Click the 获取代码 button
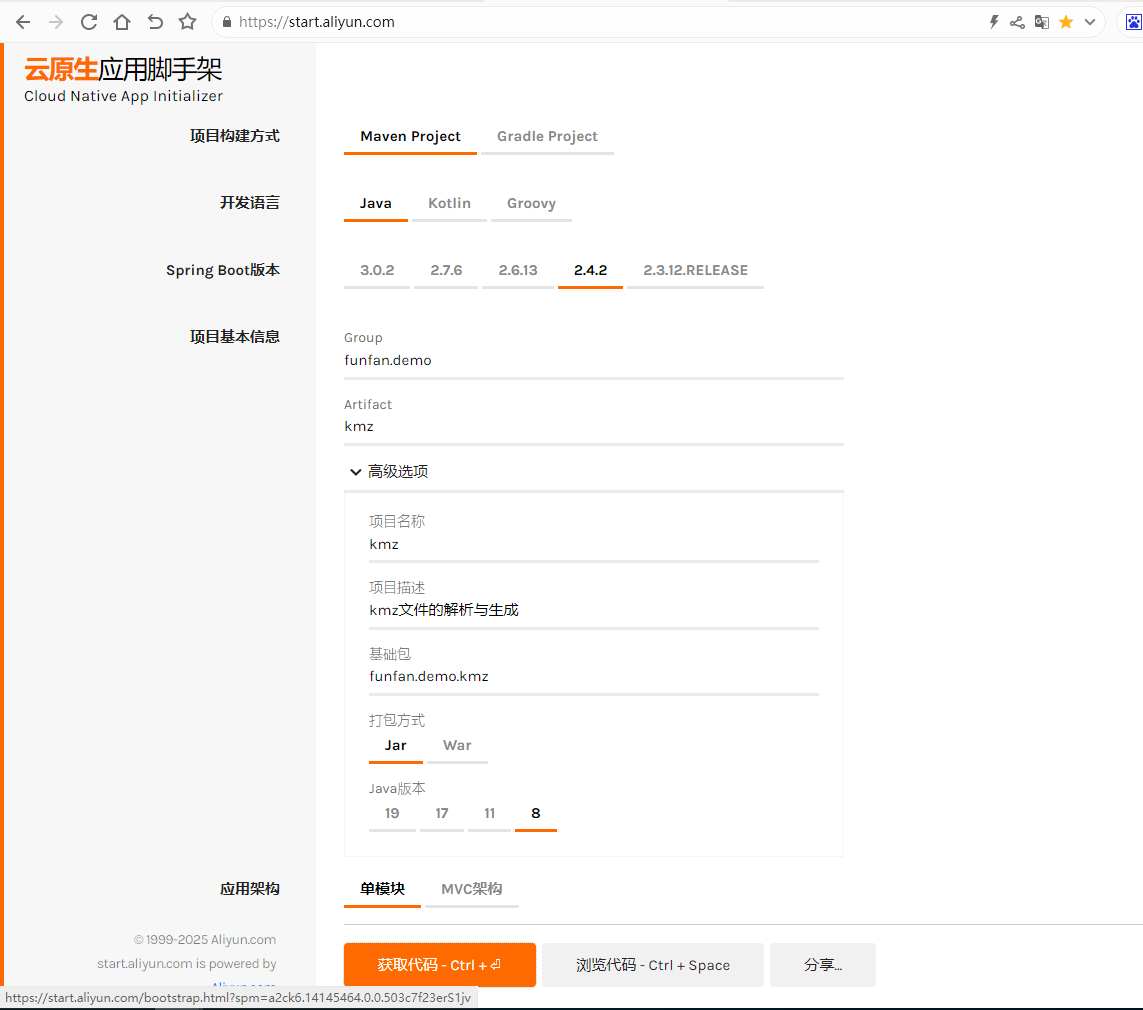Image resolution: width=1143 pixels, height=1010 pixels. pos(439,964)
